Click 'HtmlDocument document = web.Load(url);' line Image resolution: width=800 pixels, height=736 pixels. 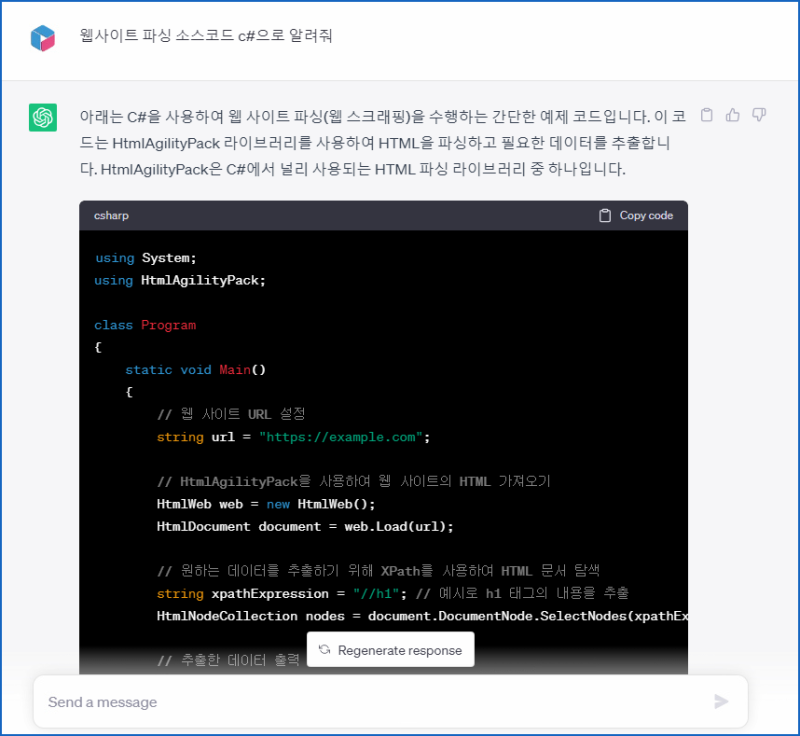pyautogui.click(x=305, y=527)
